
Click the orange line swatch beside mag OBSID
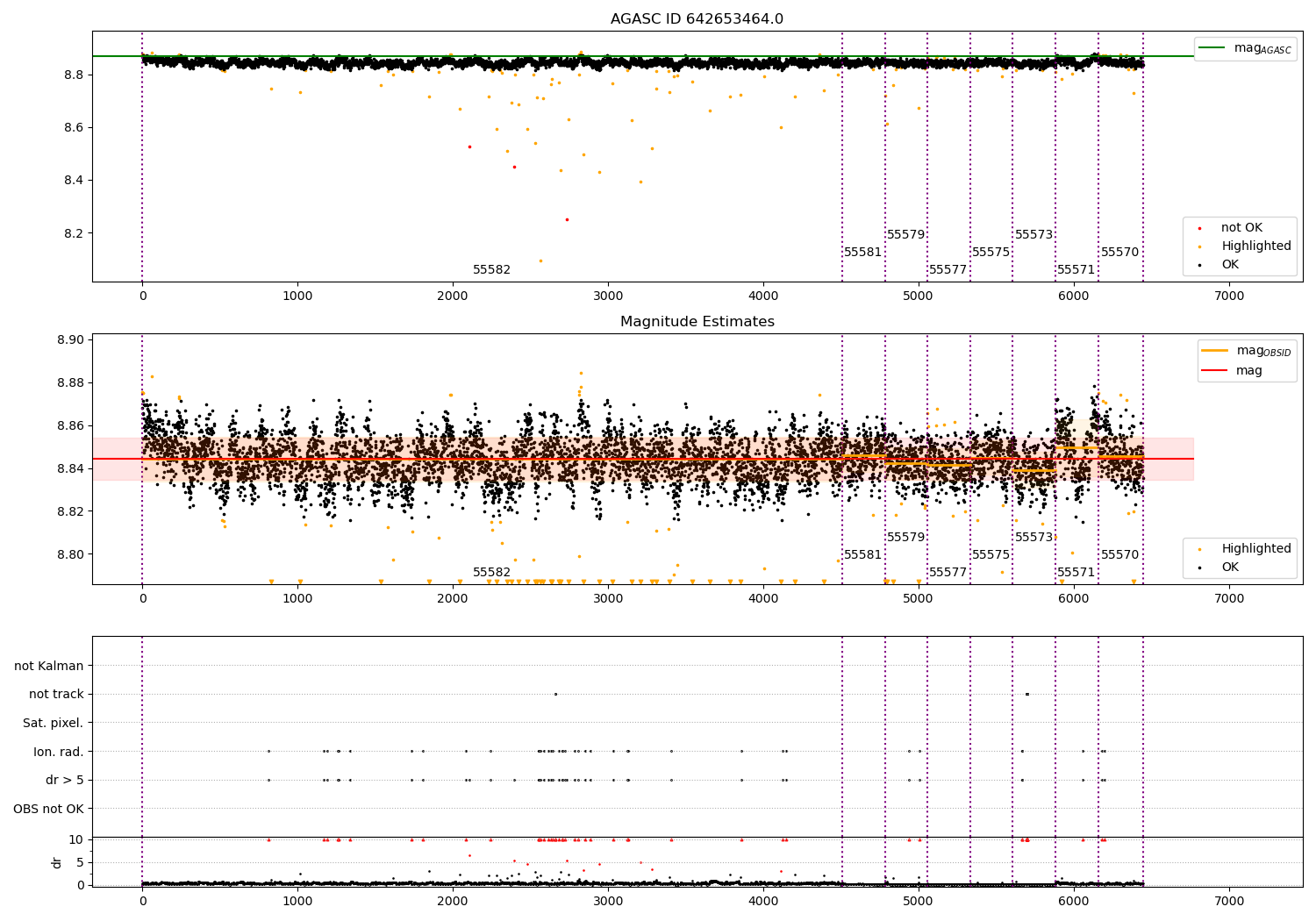point(1215,351)
